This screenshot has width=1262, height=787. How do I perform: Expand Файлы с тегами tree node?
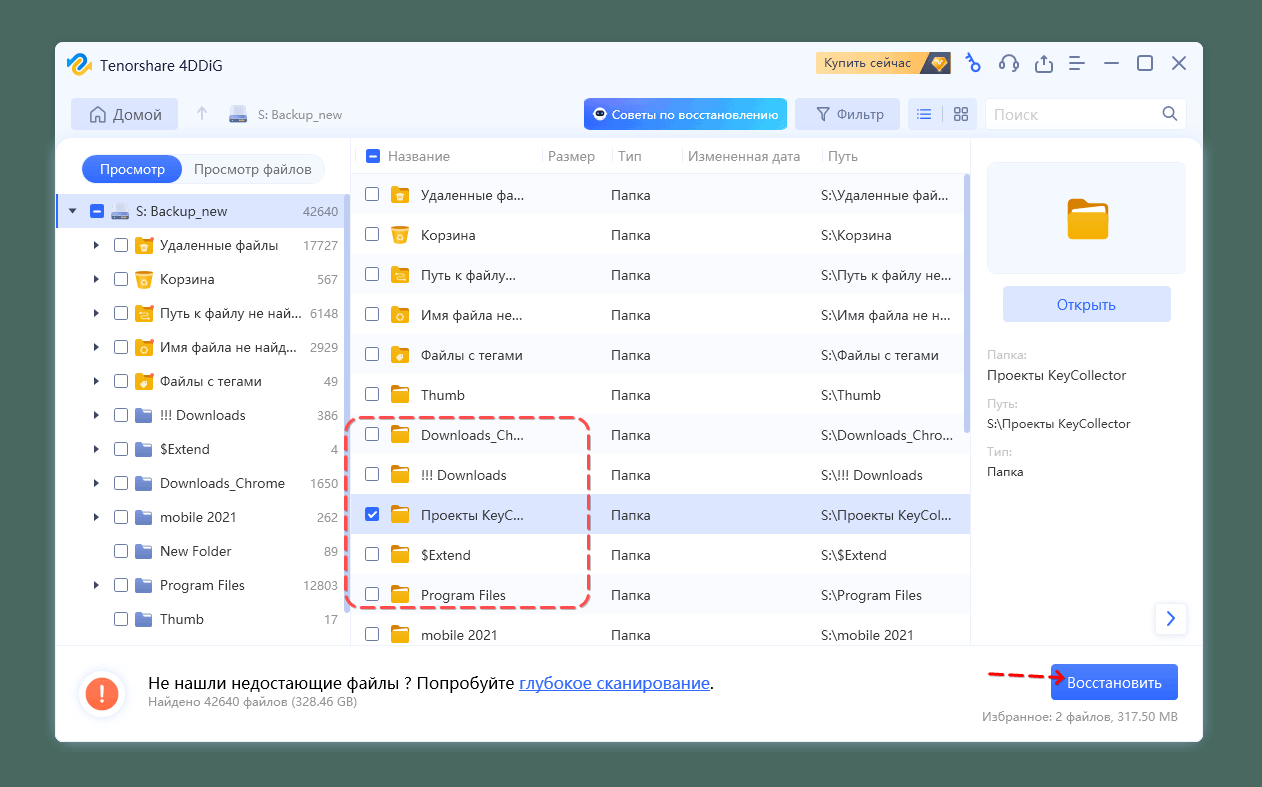coord(96,381)
